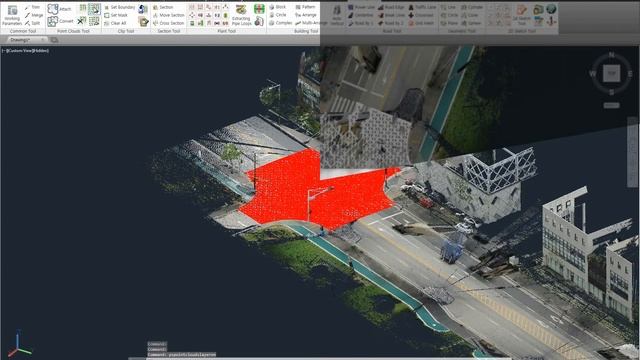
Task: Select Road Edge in Road Tool
Action: [x=391, y=7]
